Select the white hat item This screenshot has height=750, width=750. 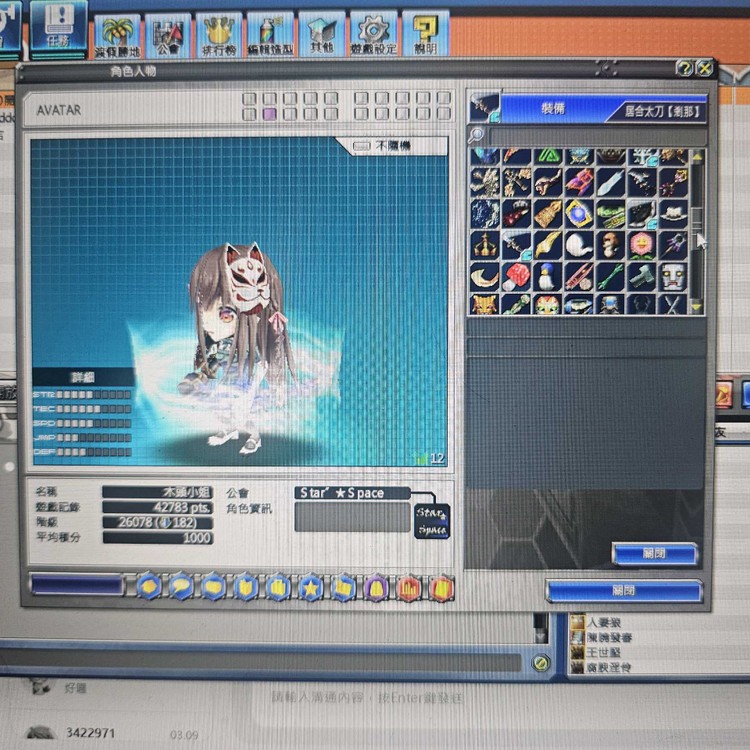coord(673,213)
